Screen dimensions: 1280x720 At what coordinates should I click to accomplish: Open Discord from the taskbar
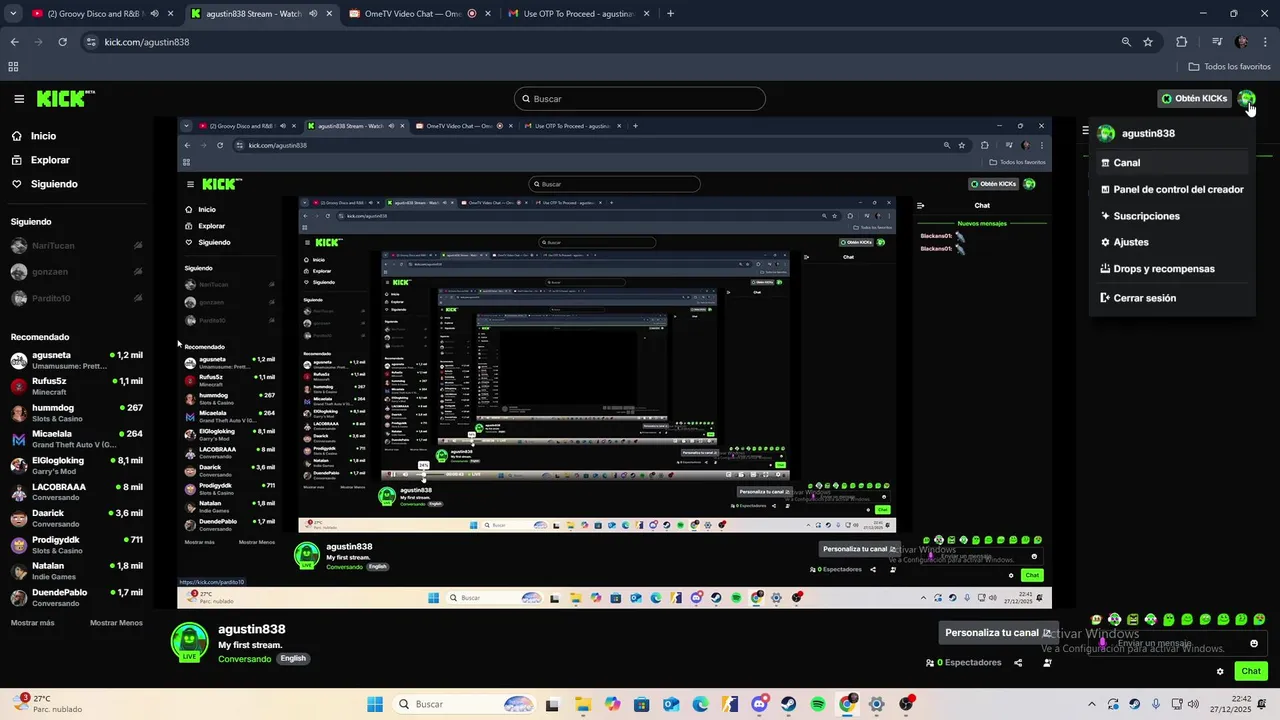pos(758,704)
